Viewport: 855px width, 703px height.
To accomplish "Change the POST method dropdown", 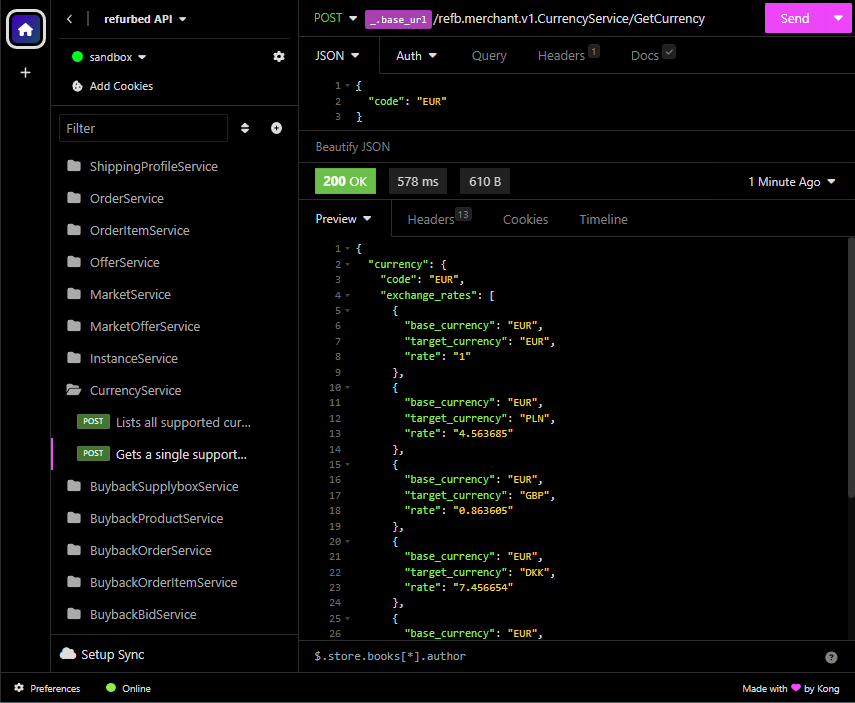I will click(335, 18).
